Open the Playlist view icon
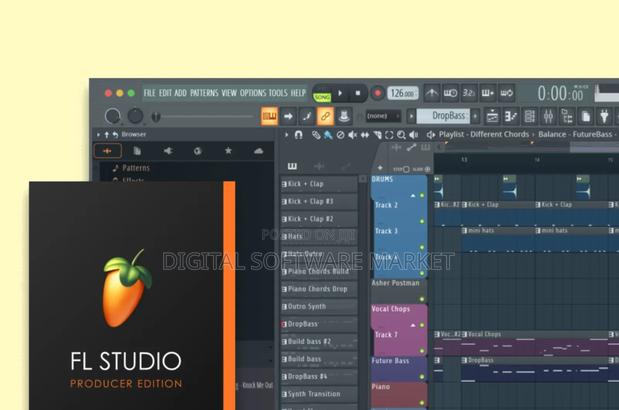 tap(492, 116)
